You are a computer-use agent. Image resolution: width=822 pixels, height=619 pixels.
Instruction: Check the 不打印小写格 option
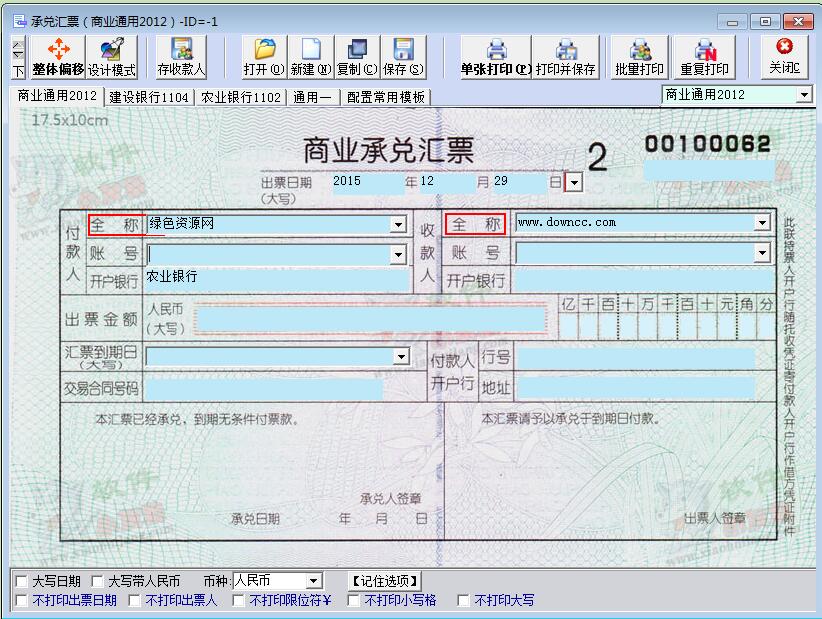coord(354,601)
